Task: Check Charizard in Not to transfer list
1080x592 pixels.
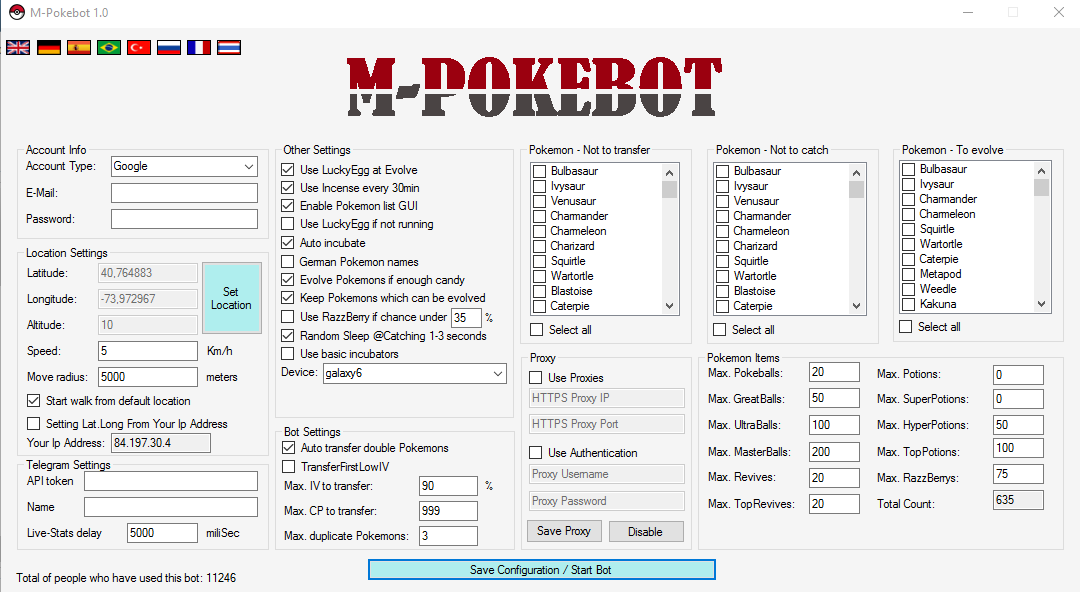Action: click(539, 246)
